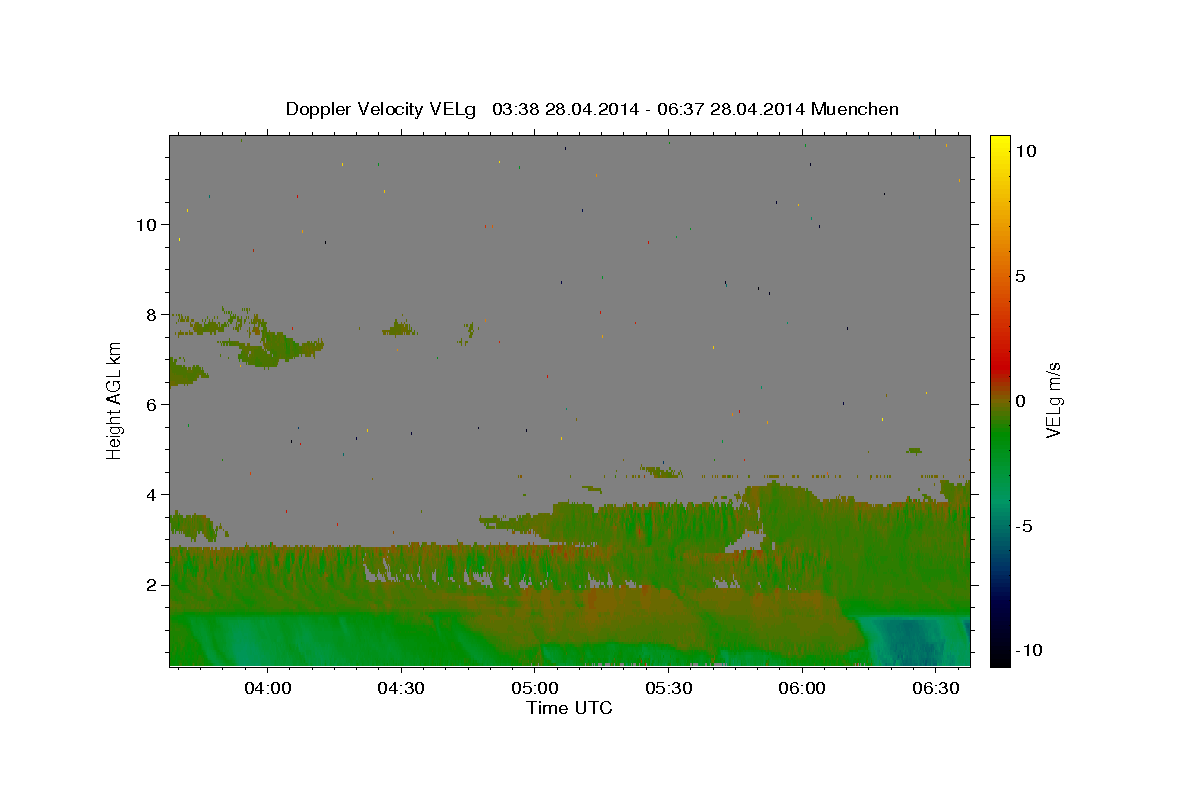Screen dimensions: 1200x800
Task: Select the 06:00 time tick label
Action: click(x=802, y=688)
